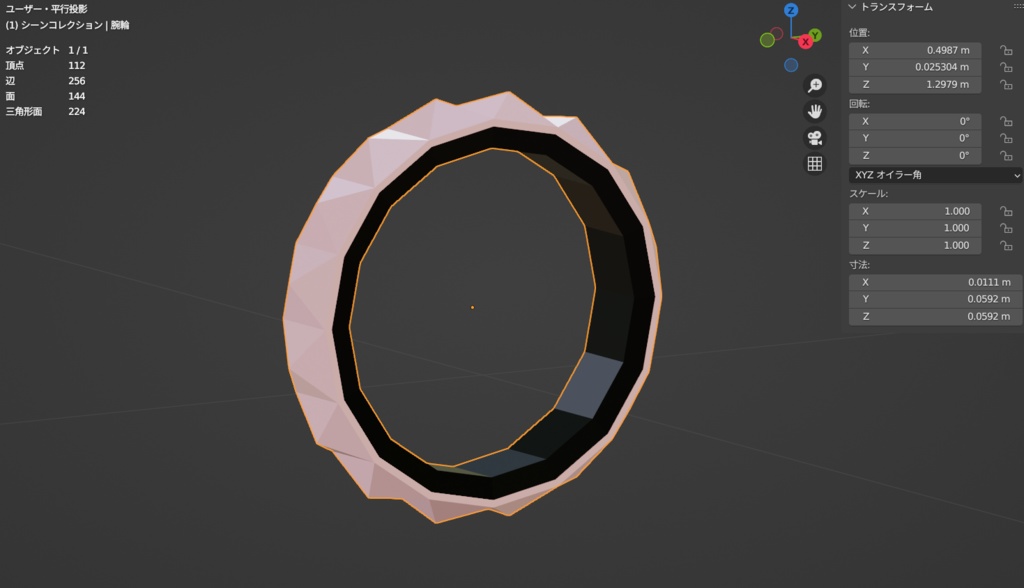The height and width of the screenshot is (588, 1024).
Task: Click dimensions X field 0.0111 m
Action: [935, 282]
